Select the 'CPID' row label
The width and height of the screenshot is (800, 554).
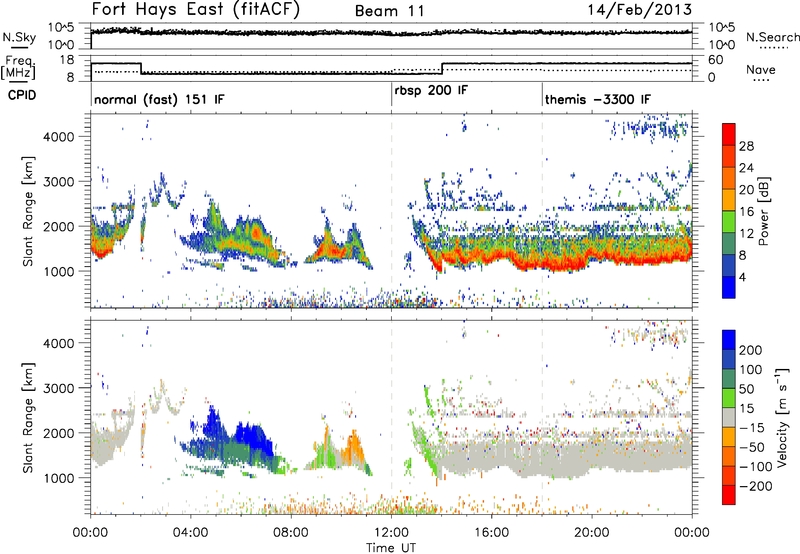(22, 95)
